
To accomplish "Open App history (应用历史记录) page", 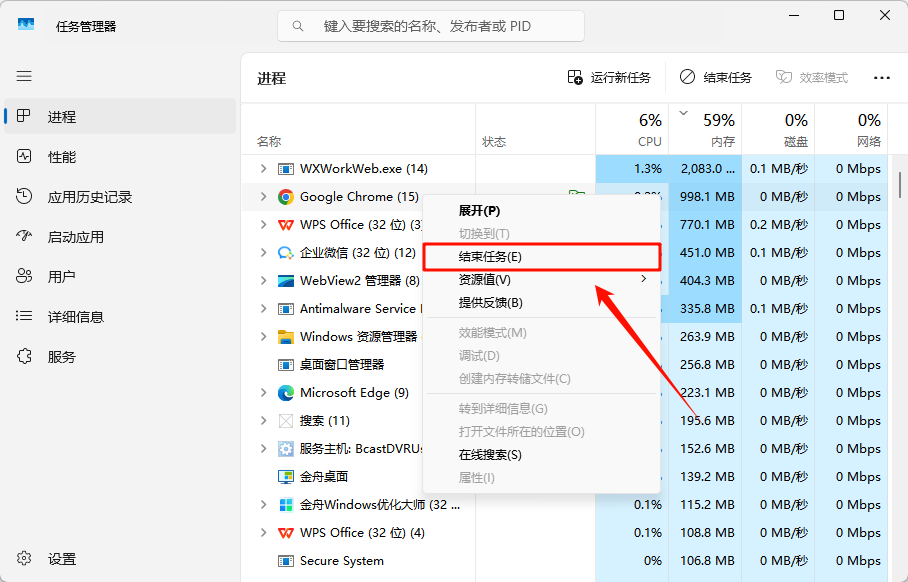I will (x=89, y=197).
